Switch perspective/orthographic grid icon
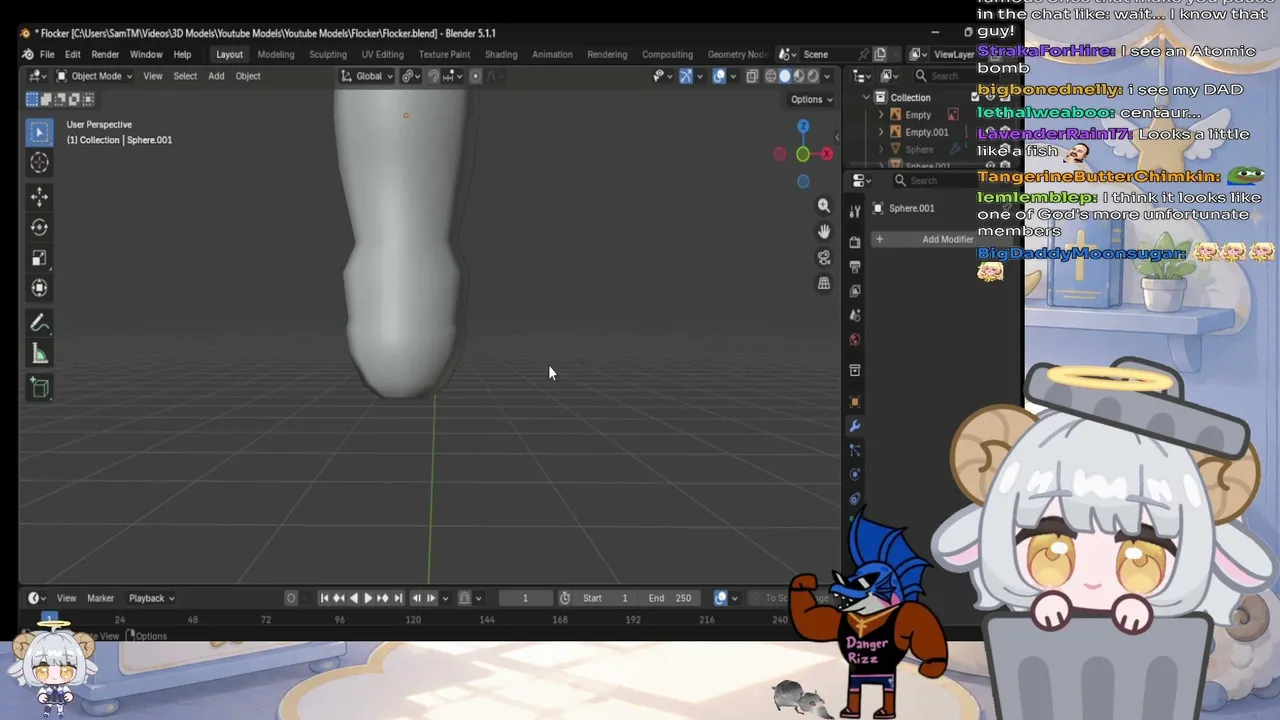The image size is (1280, 720). point(824,283)
